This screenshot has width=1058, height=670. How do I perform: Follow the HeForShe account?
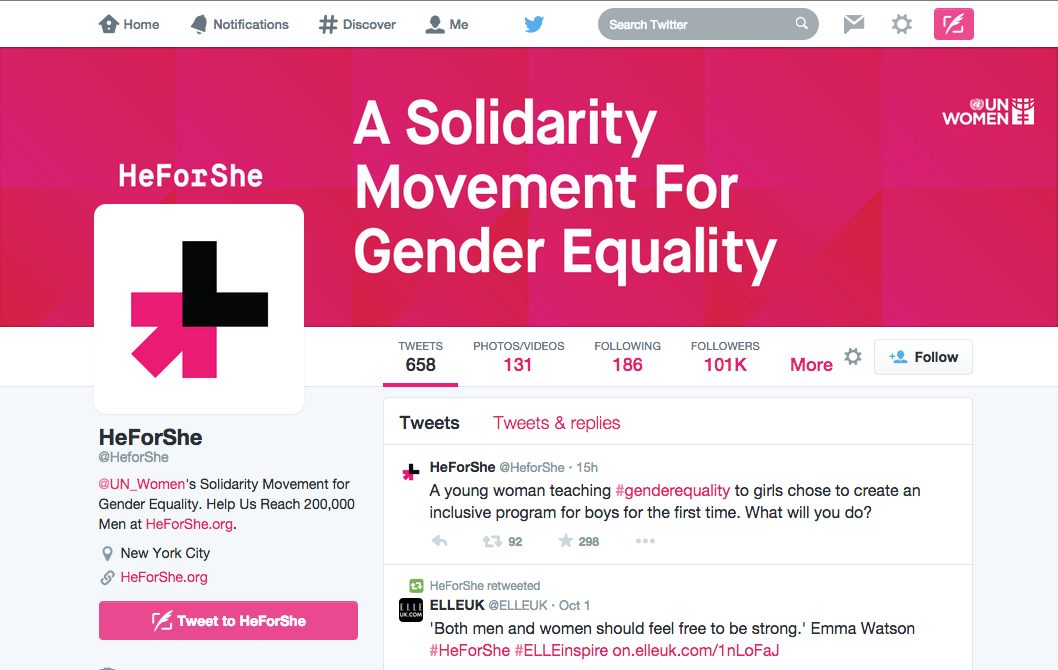tap(923, 357)
